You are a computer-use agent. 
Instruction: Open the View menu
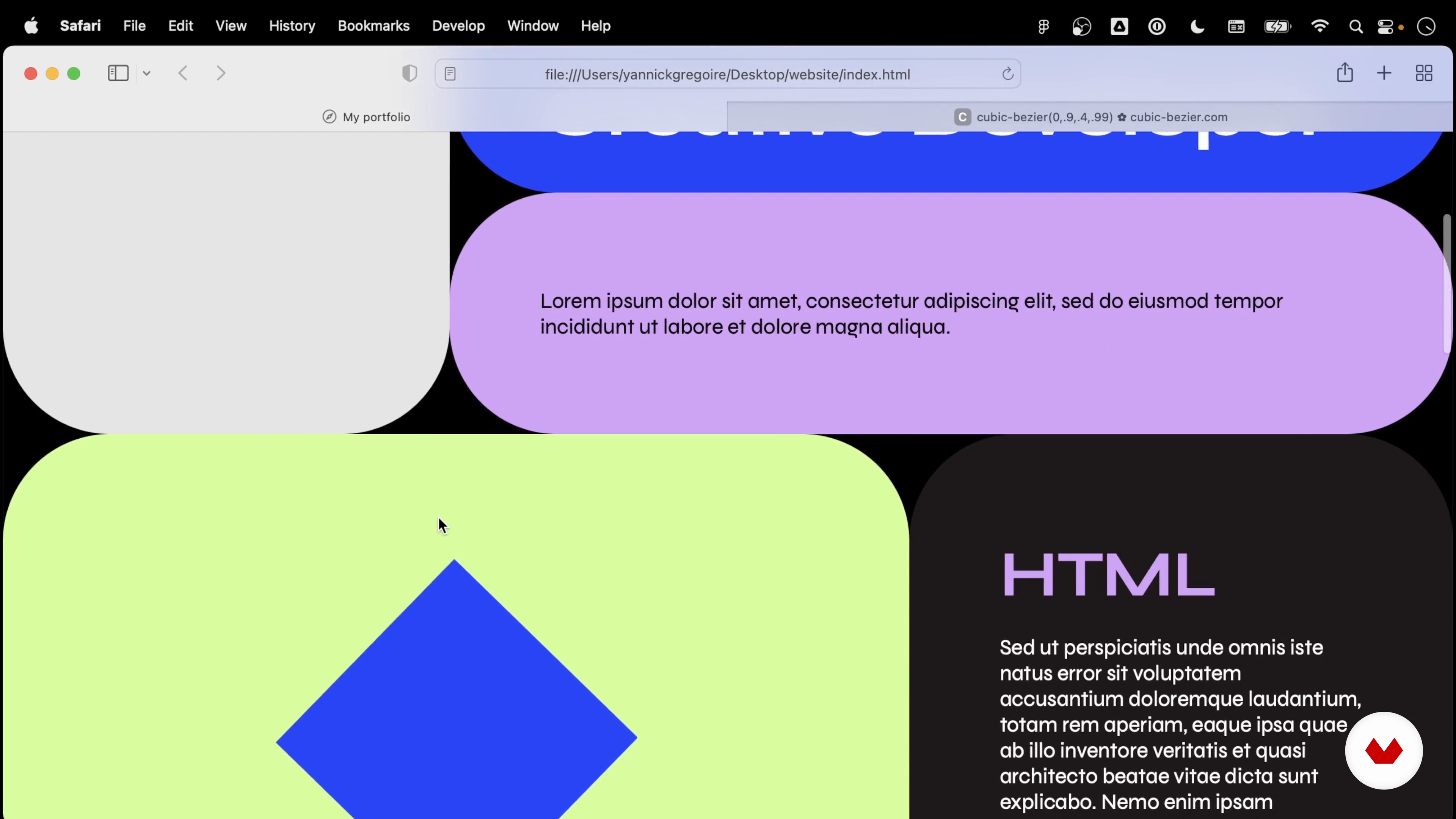pyautogui.click(x=231, y=26)
